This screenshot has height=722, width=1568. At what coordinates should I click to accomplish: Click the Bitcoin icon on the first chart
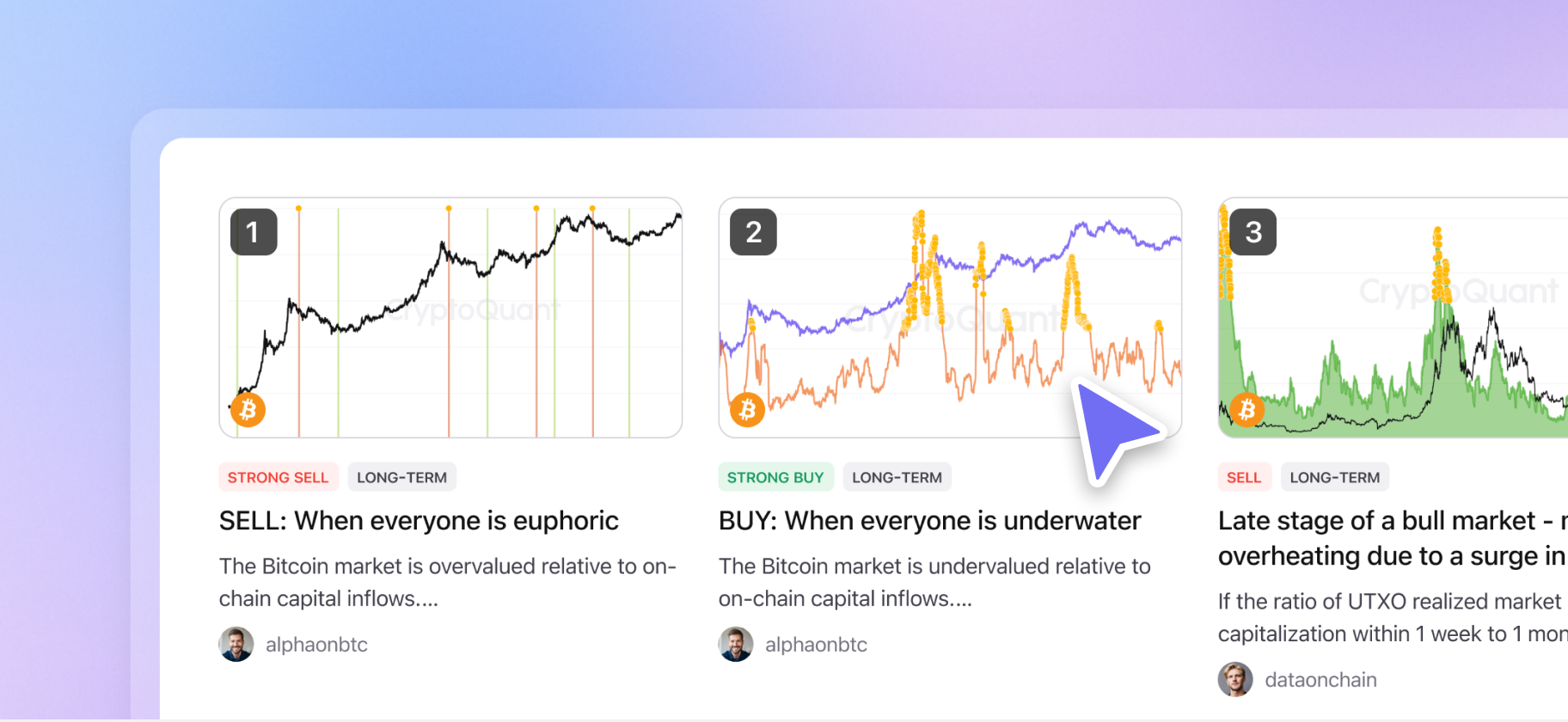[247, 410]
